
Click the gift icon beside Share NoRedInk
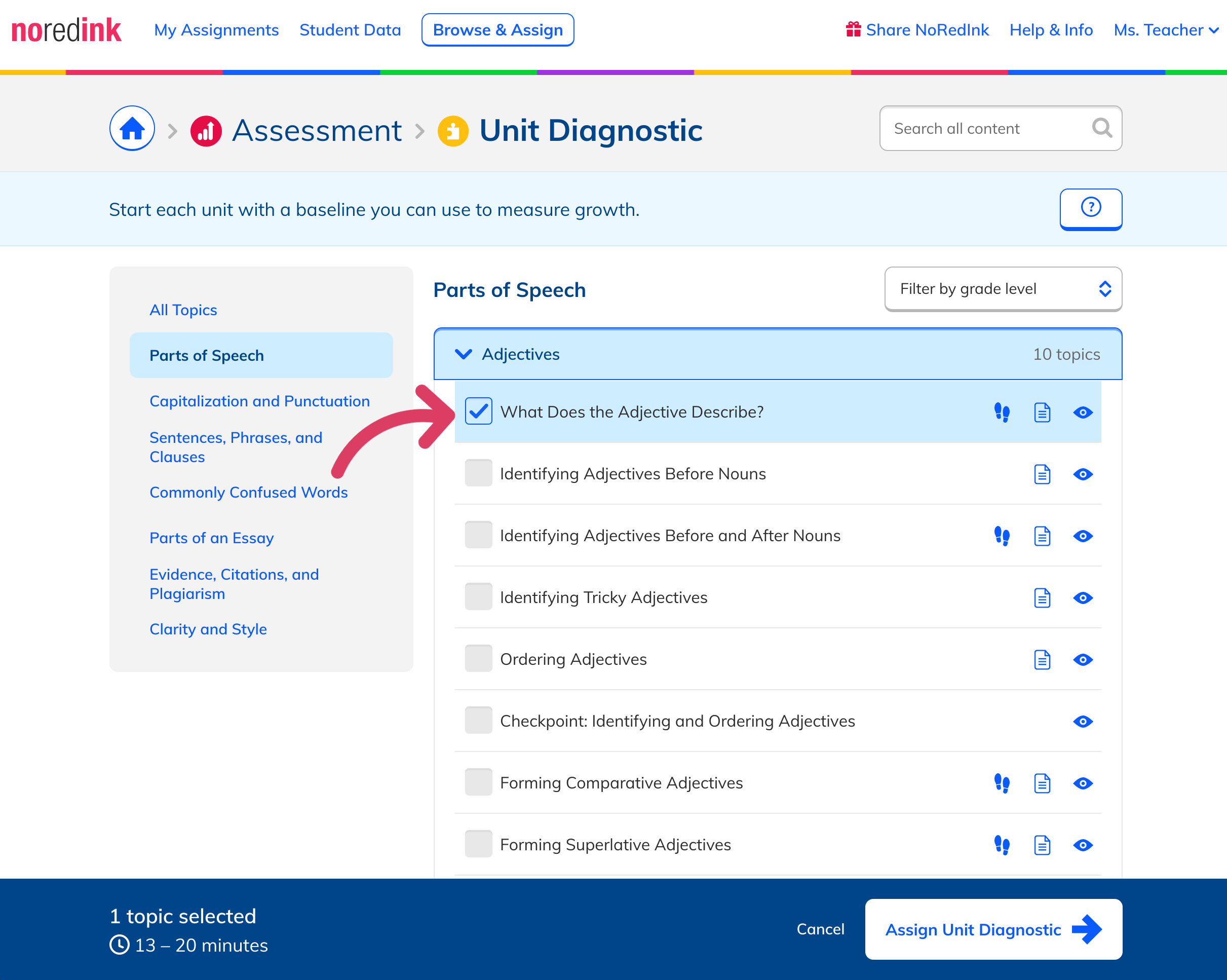point(853,29)
